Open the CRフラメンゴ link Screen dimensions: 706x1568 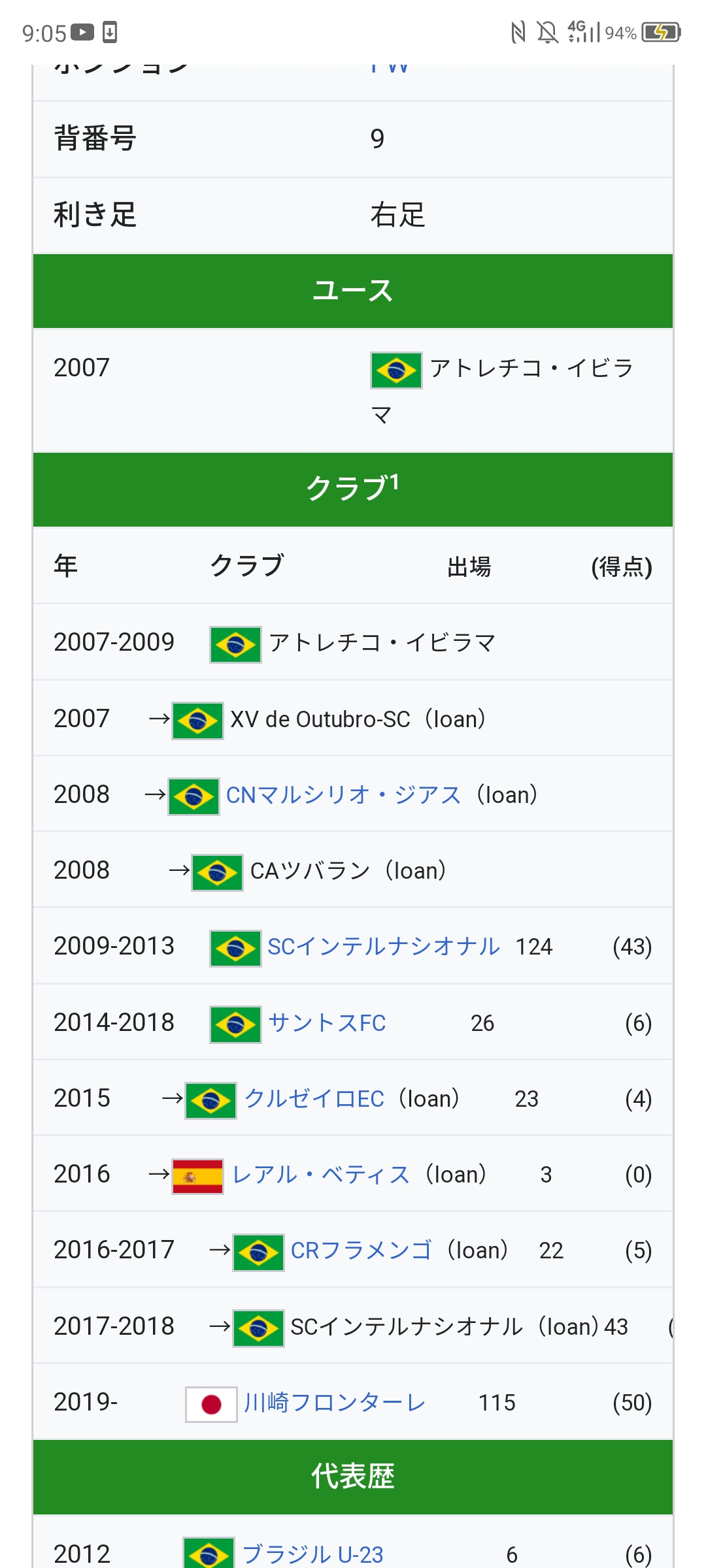(361, 1250)
